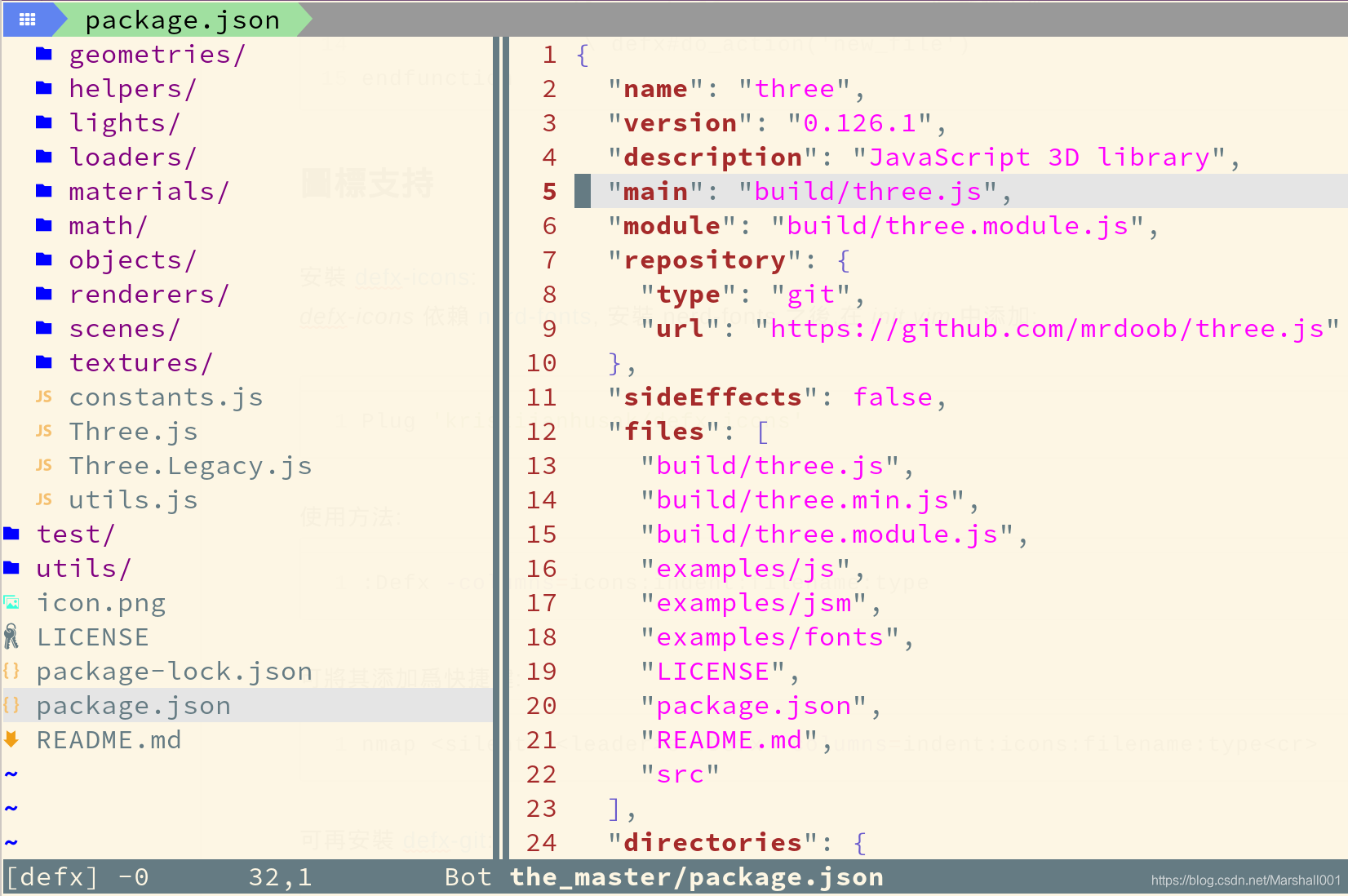Click the markdown icon beside README.md
1348x896 pixels.
[11, 740]
